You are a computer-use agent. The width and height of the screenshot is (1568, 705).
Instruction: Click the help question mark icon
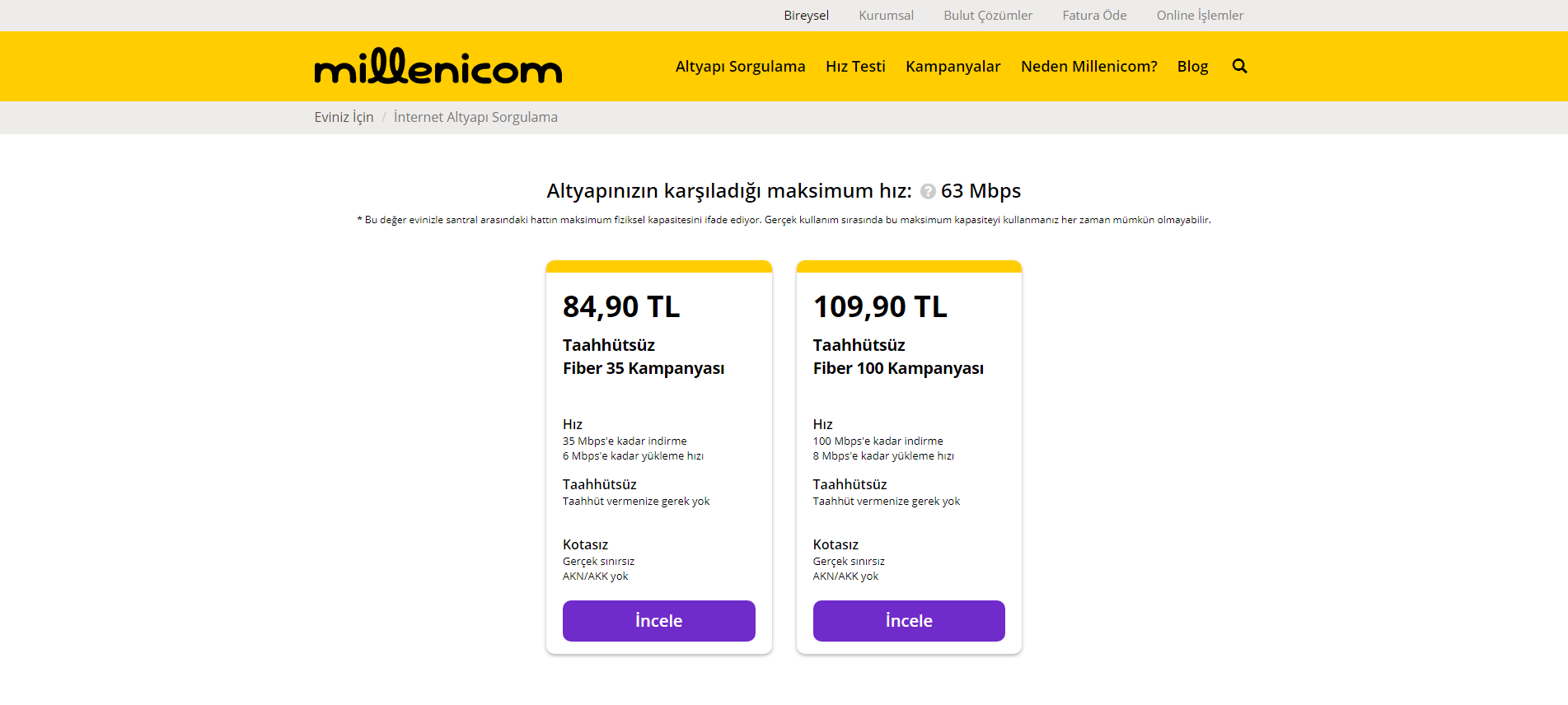point(928,191)
